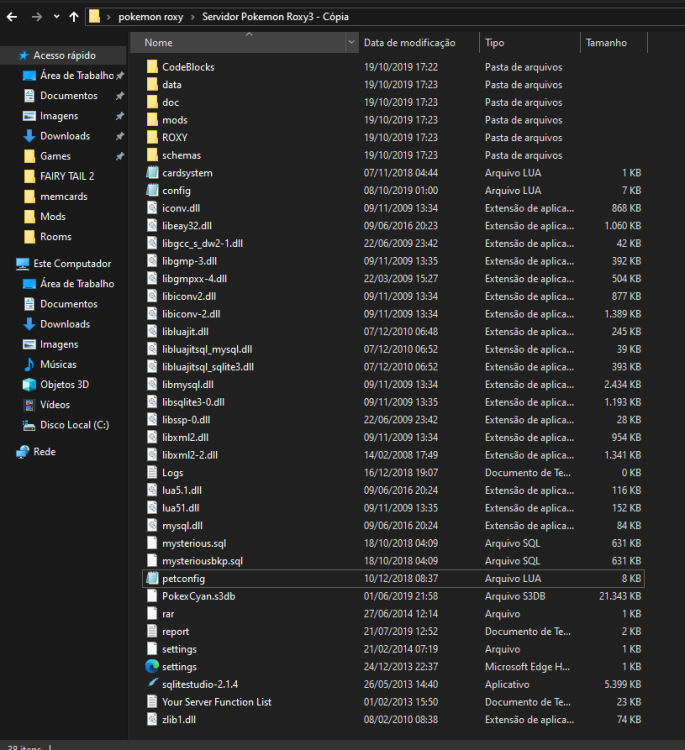The width and height of the screenshot is (685, 750).
Task: Click the cardsystem LUA file icon
Action: click(152, 173)
